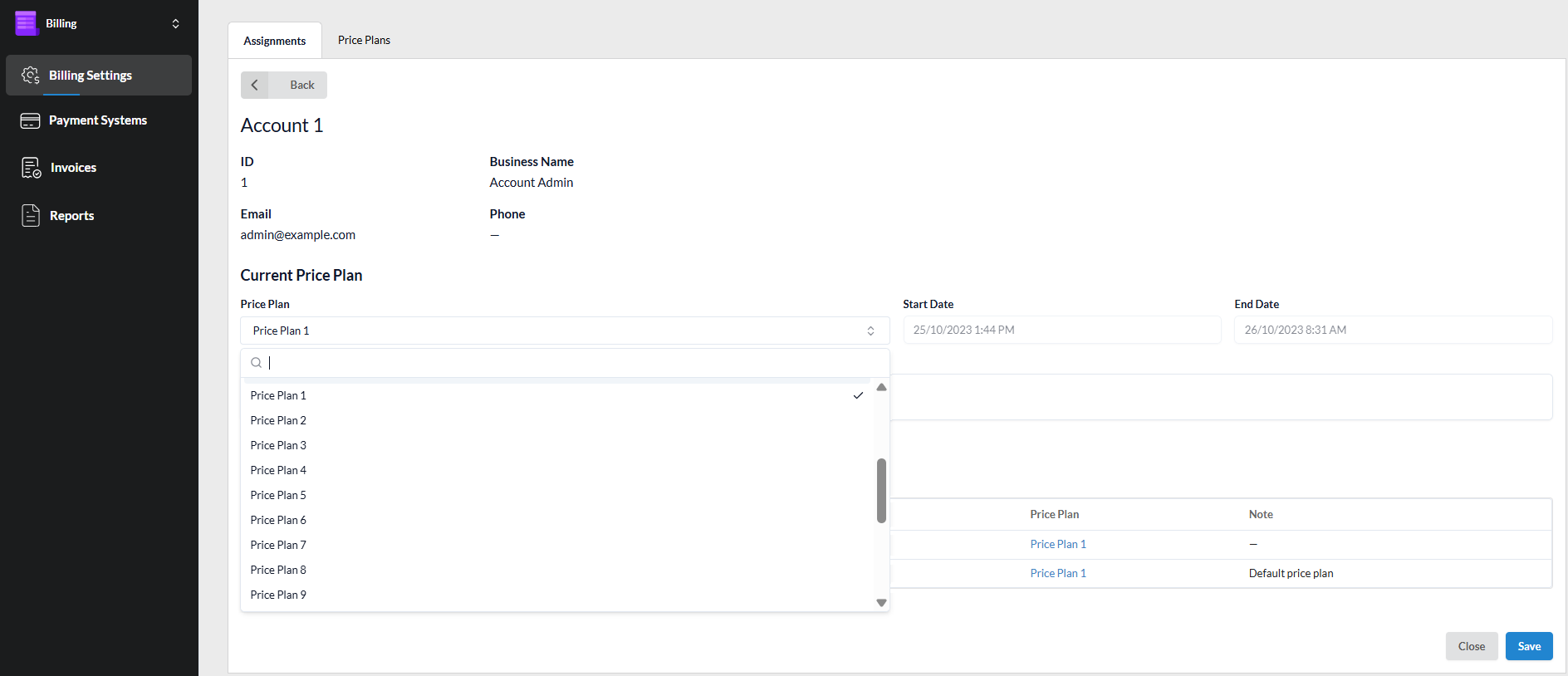Click the Back arrow chevron icon
Viewport: 1568px width, 676px height.
[x=255, y=85]
